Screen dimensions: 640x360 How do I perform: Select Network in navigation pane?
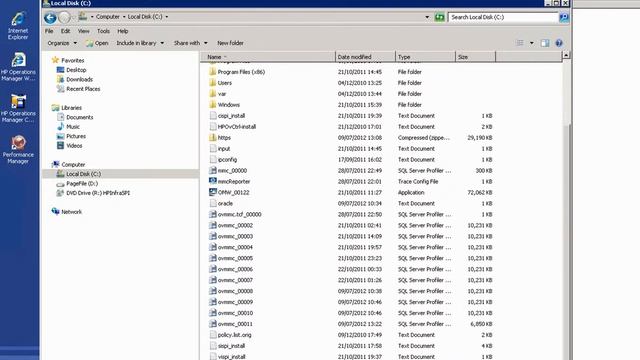click(71, 212)
